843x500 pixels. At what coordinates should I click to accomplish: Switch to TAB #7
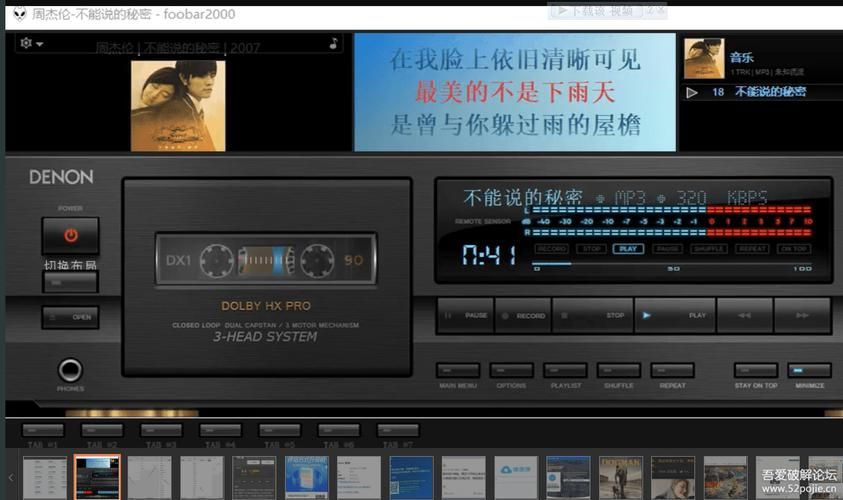(398, 431)
